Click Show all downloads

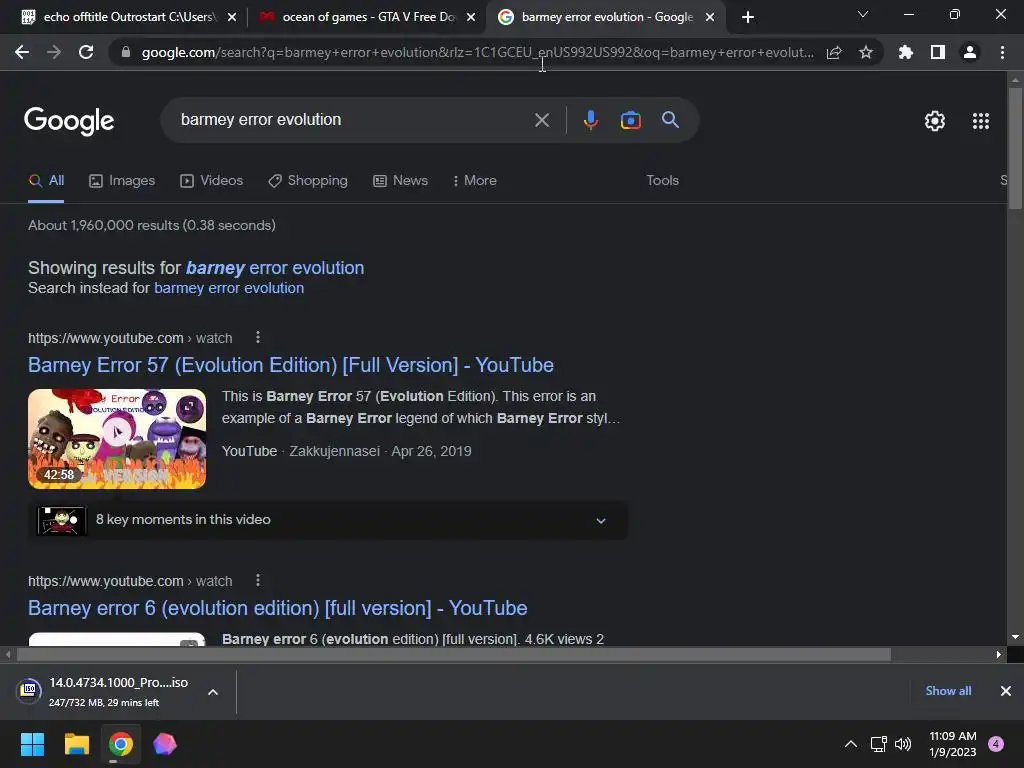[948, 691]
